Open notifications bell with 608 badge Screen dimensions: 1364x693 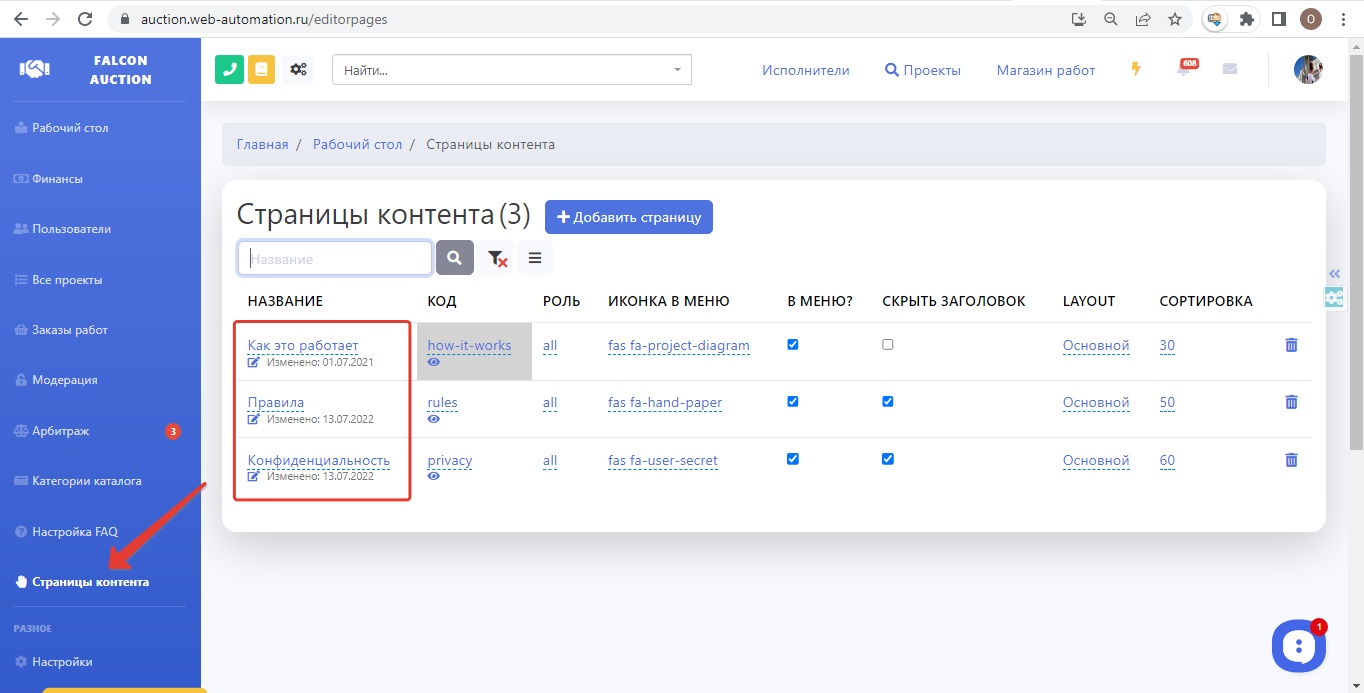(1184, 70)
